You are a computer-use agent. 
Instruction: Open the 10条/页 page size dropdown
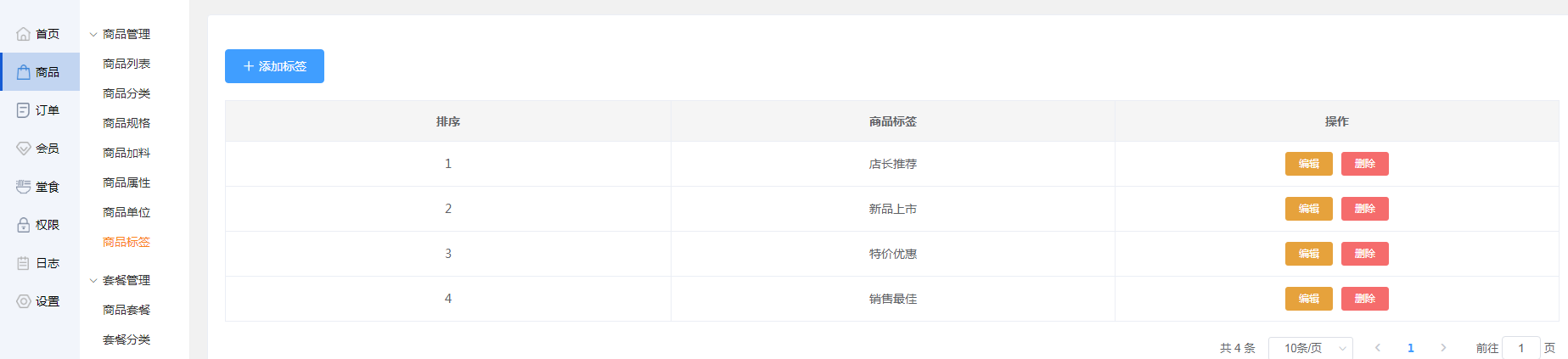click(x=1310, y=348)
